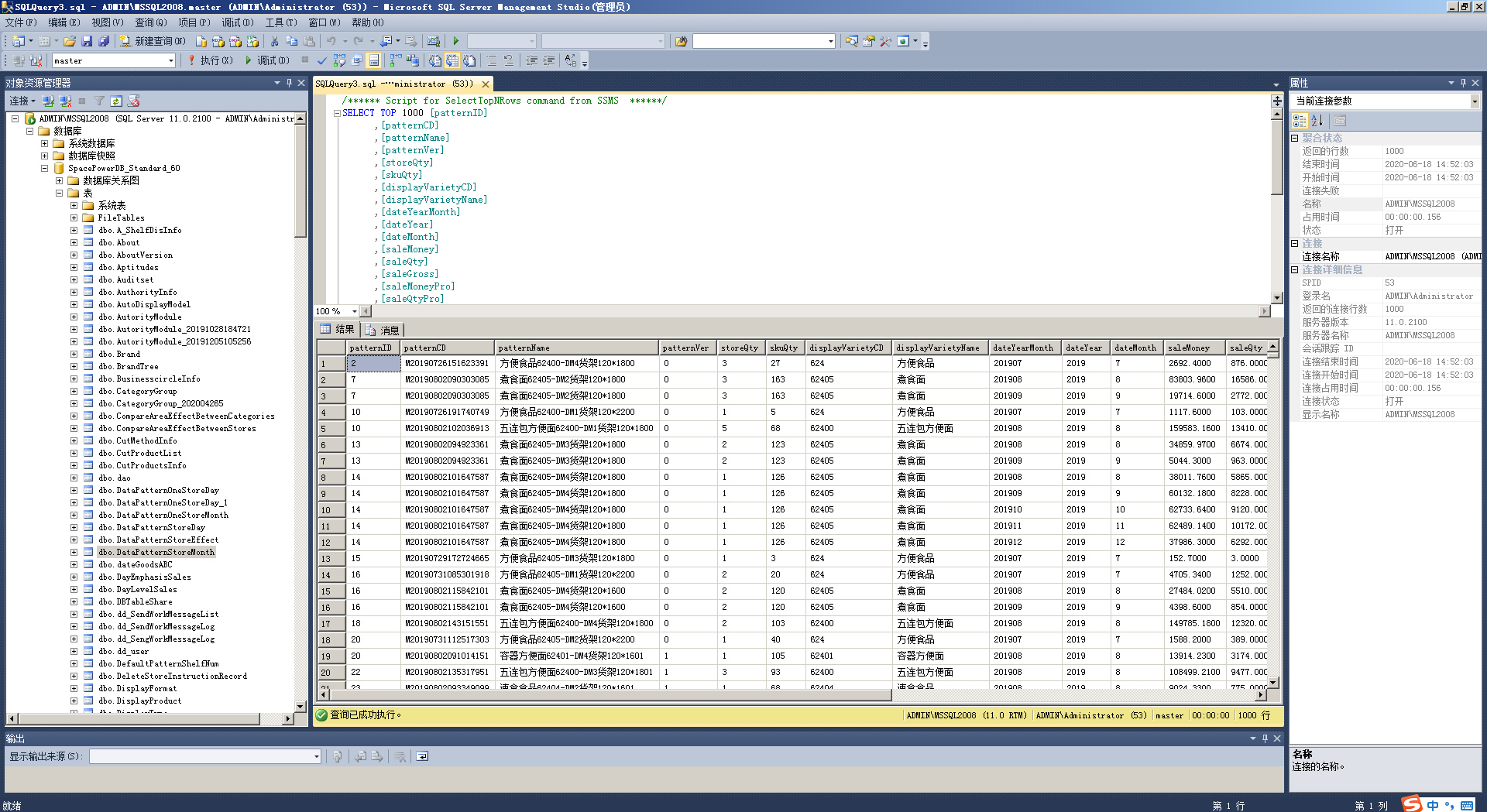1487x812 pixels.
Task: Expand the dbo.DataPatternStoreMonth table node
Action: point(74,552)
